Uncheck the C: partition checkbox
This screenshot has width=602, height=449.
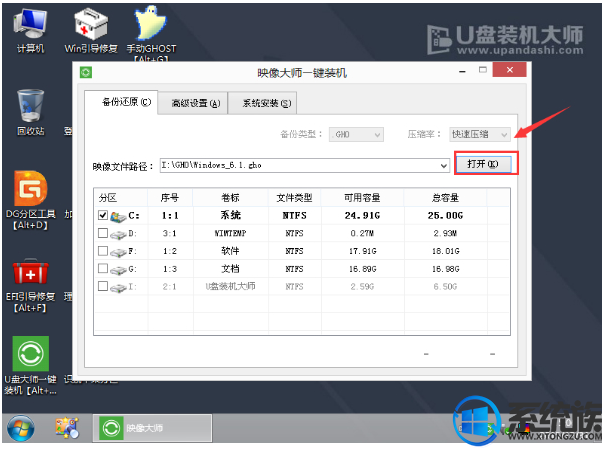tap(103, 215)
